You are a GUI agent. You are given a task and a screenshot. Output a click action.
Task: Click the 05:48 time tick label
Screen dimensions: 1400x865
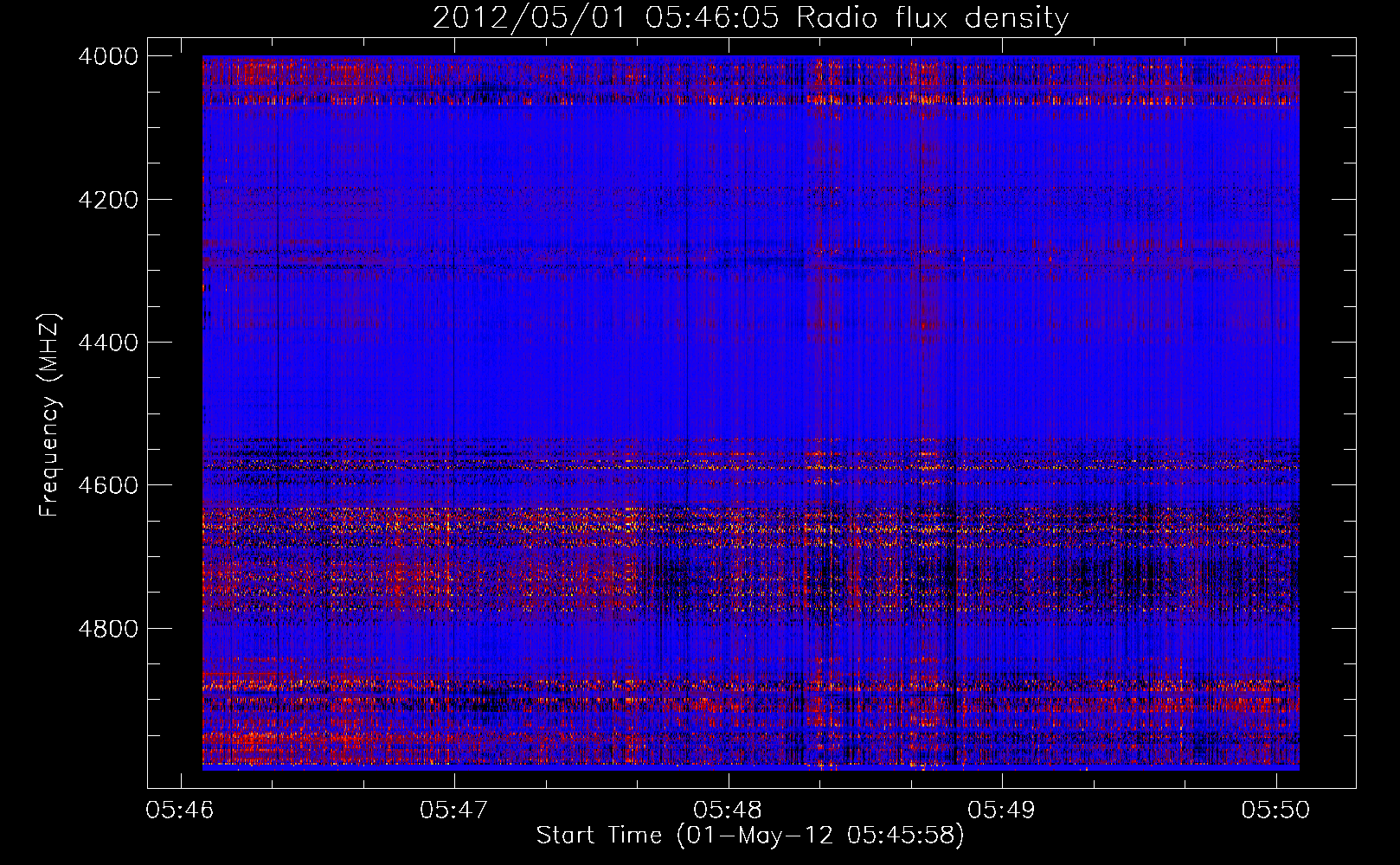tap(729, 810)
